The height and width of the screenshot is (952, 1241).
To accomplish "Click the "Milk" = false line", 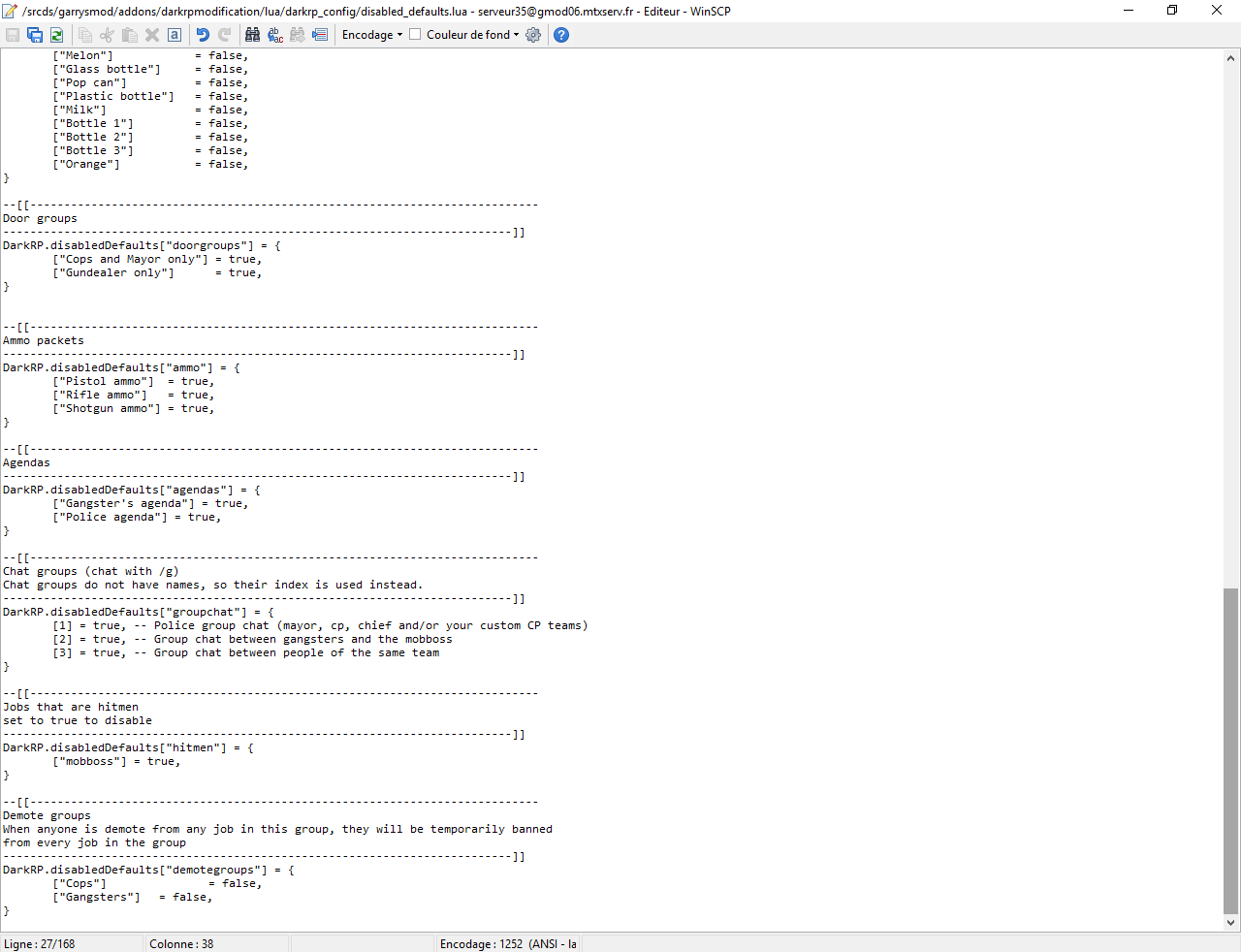I will [x=150, y=110].
